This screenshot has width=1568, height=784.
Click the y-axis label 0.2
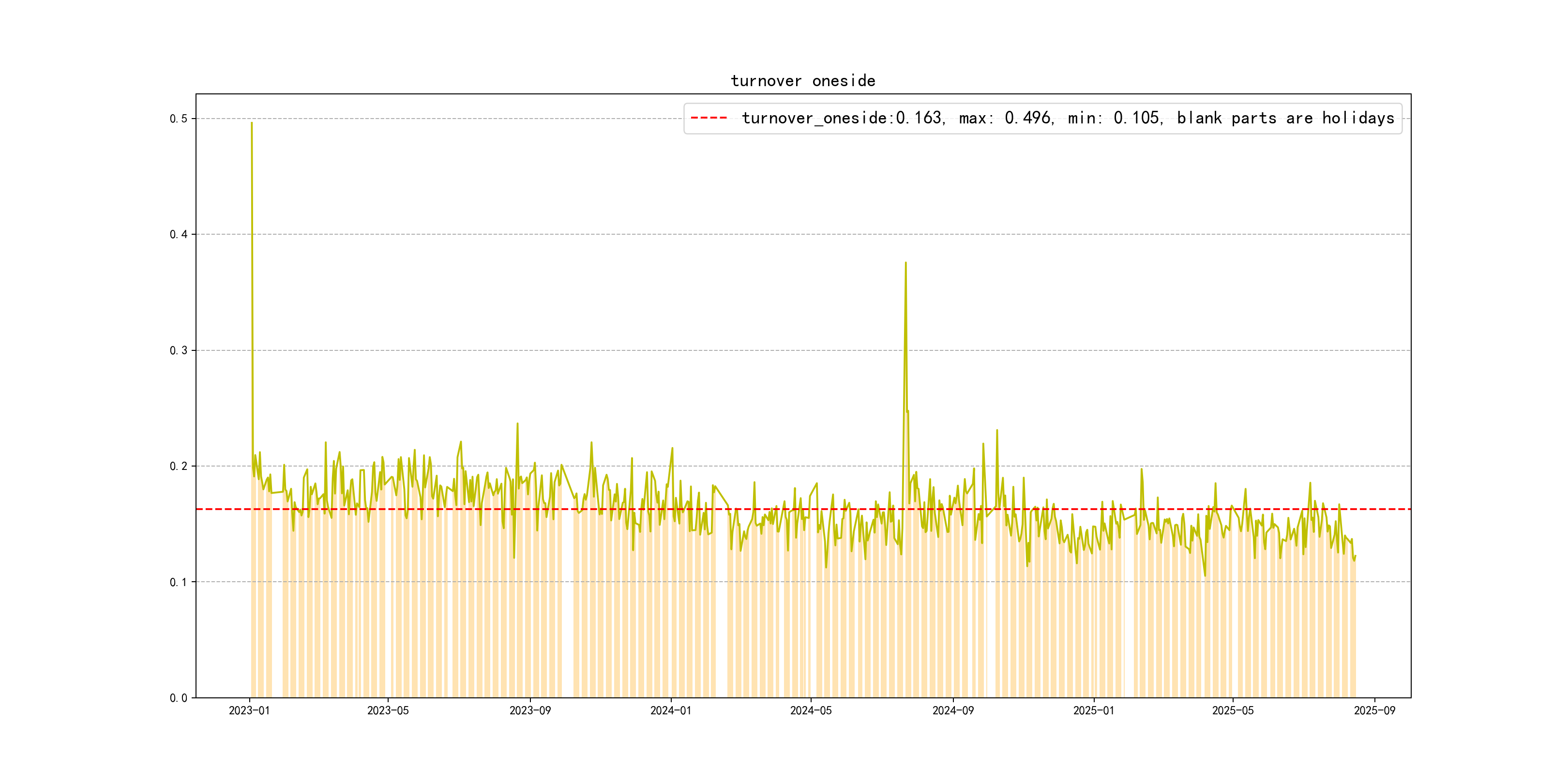[179, 466]
